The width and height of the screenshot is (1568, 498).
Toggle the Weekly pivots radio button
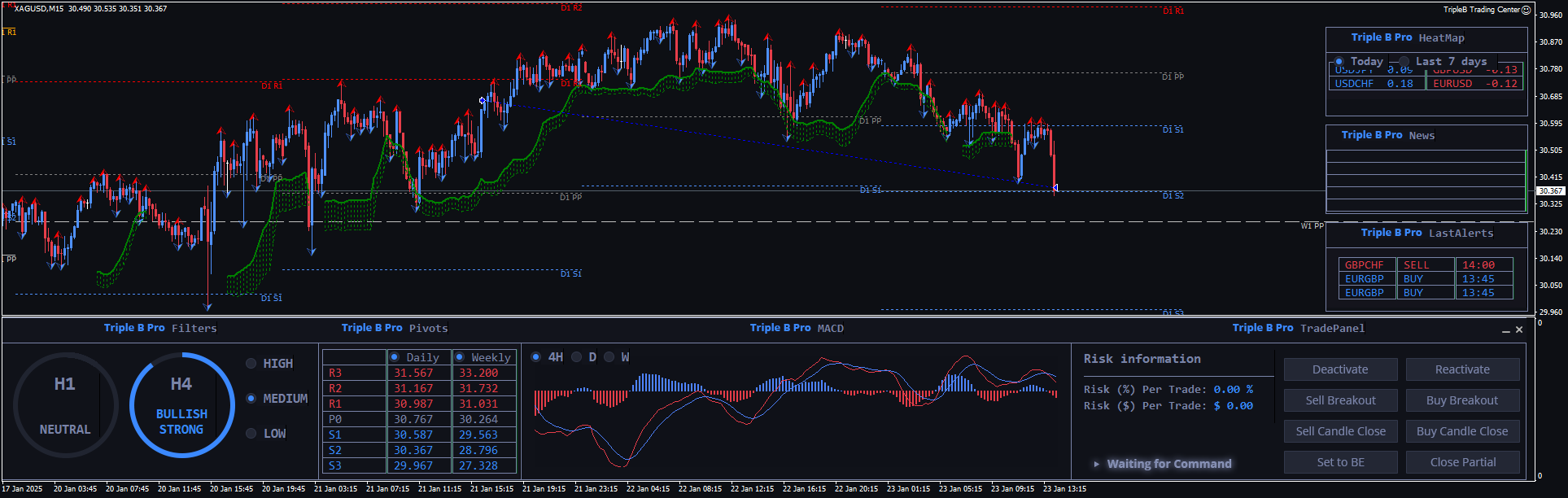460,357
